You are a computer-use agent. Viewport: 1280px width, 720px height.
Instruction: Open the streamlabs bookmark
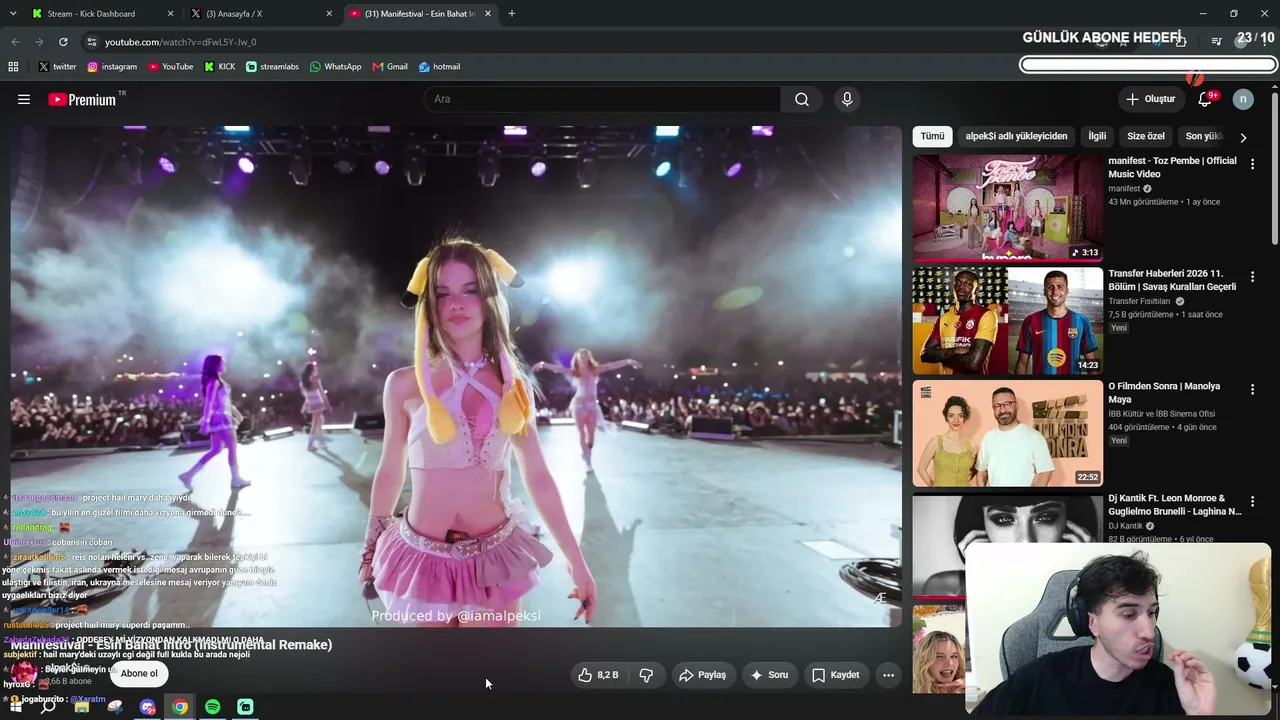pyautogui.click(x=272, y=67)
